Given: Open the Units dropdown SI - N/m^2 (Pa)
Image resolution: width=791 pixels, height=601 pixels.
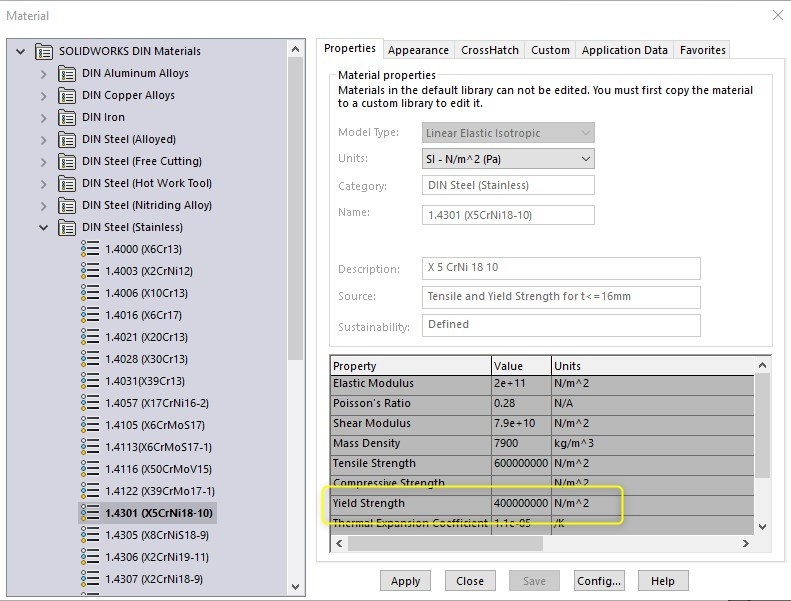Looking at the screenshot, I should coord(508,159).
